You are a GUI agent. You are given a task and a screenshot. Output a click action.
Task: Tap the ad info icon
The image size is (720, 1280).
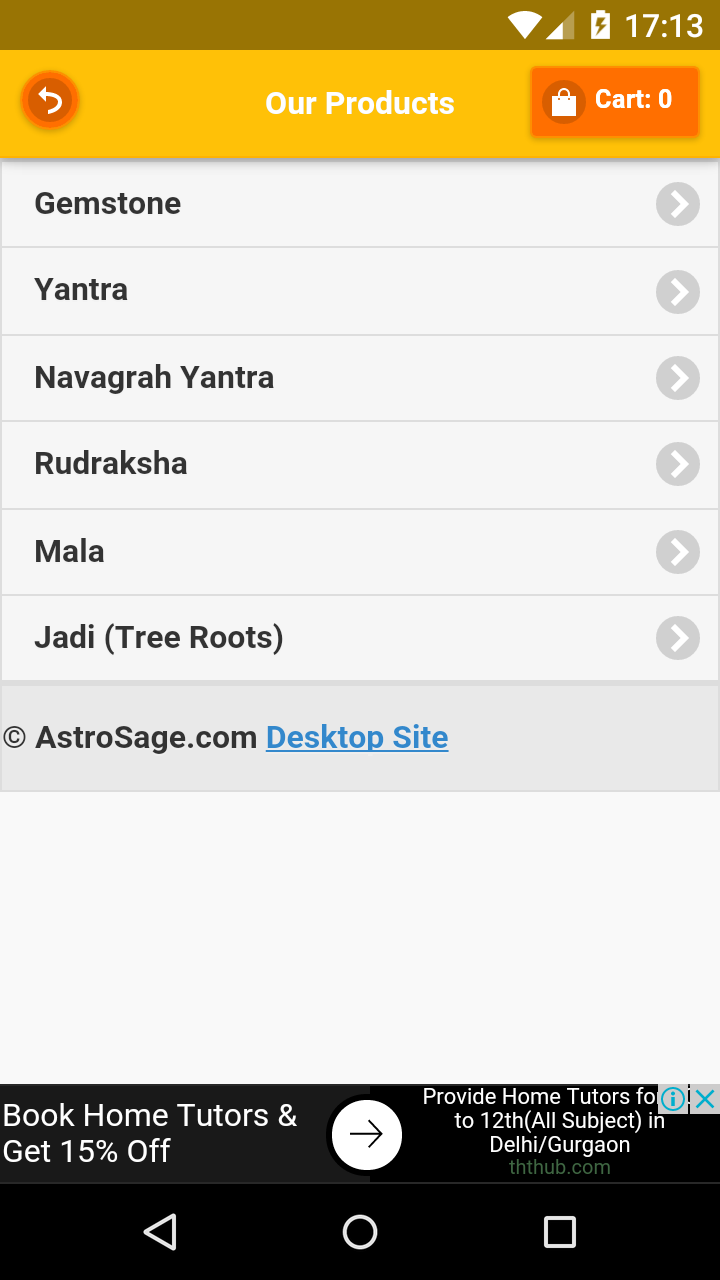674,1099
